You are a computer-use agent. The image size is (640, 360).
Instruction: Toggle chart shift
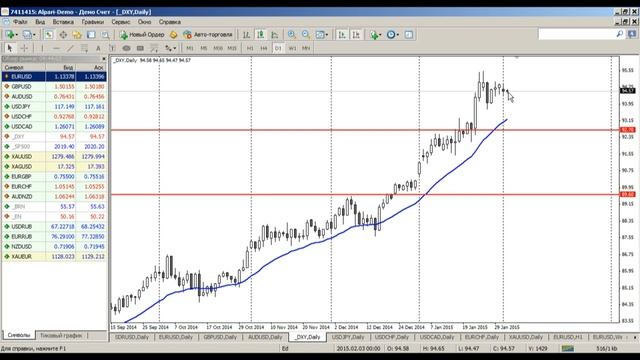click(356, 35)
